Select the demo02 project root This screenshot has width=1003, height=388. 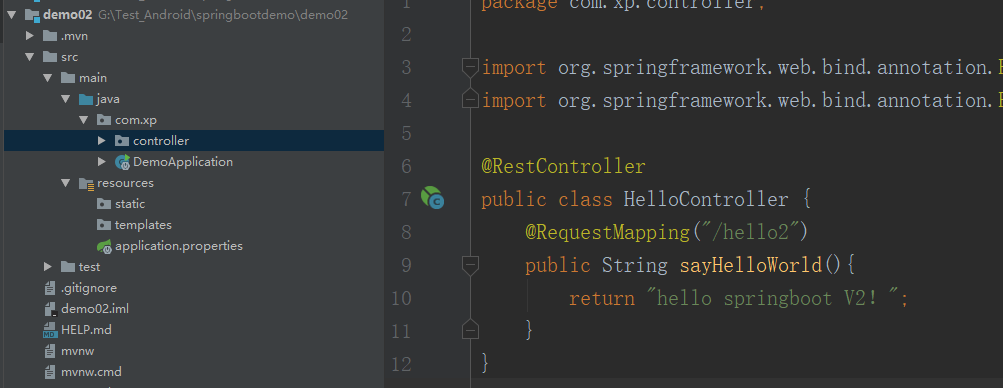point(67,15)
